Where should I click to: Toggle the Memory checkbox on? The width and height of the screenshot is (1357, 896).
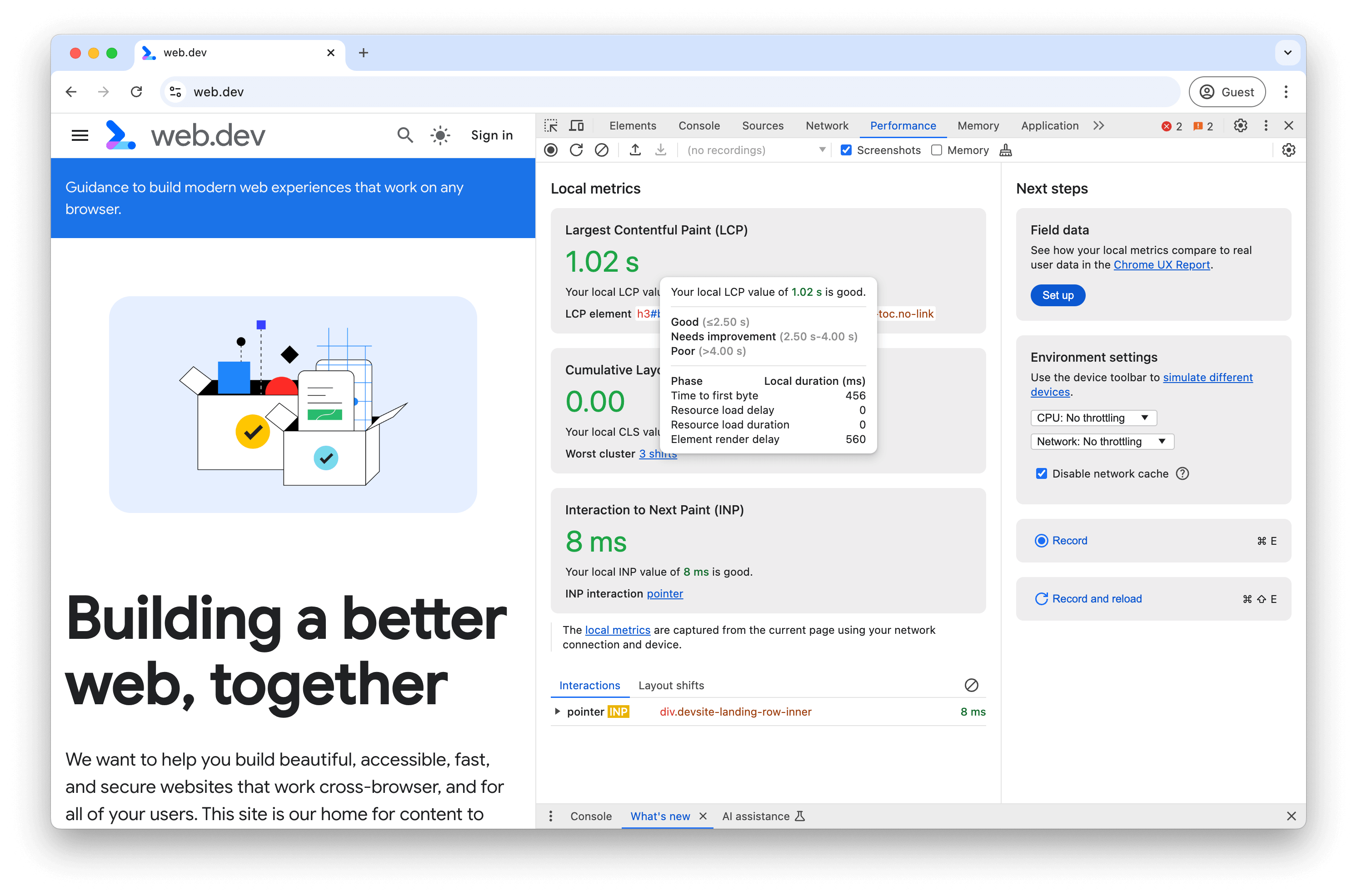(x=934, y=150)
